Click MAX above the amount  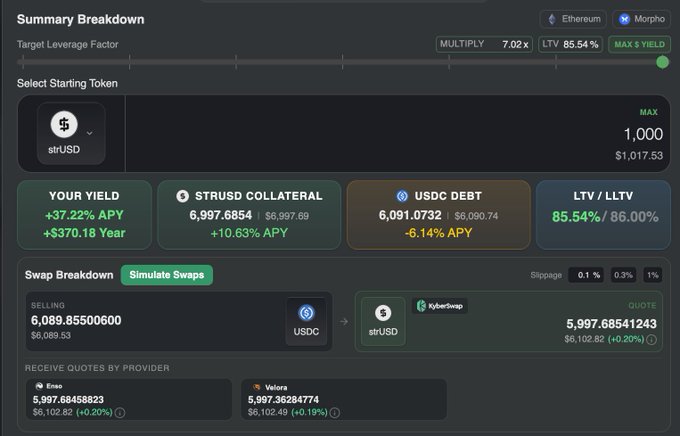[648, 112]
